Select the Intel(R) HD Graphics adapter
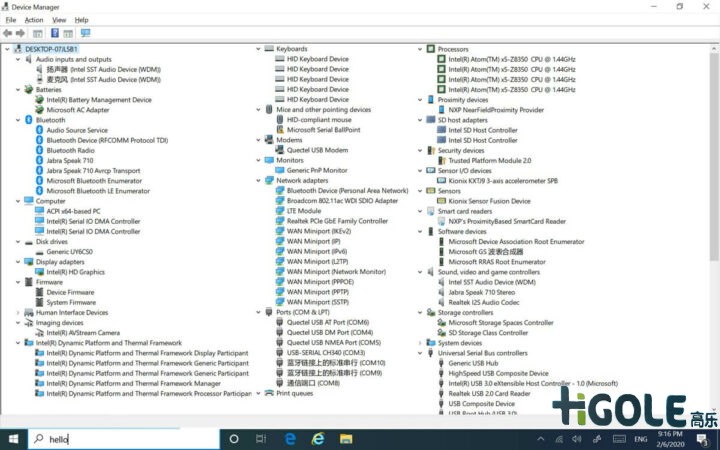Image resolution: width=720 pixels, height=450 pixels. click(x=75, y=272)
